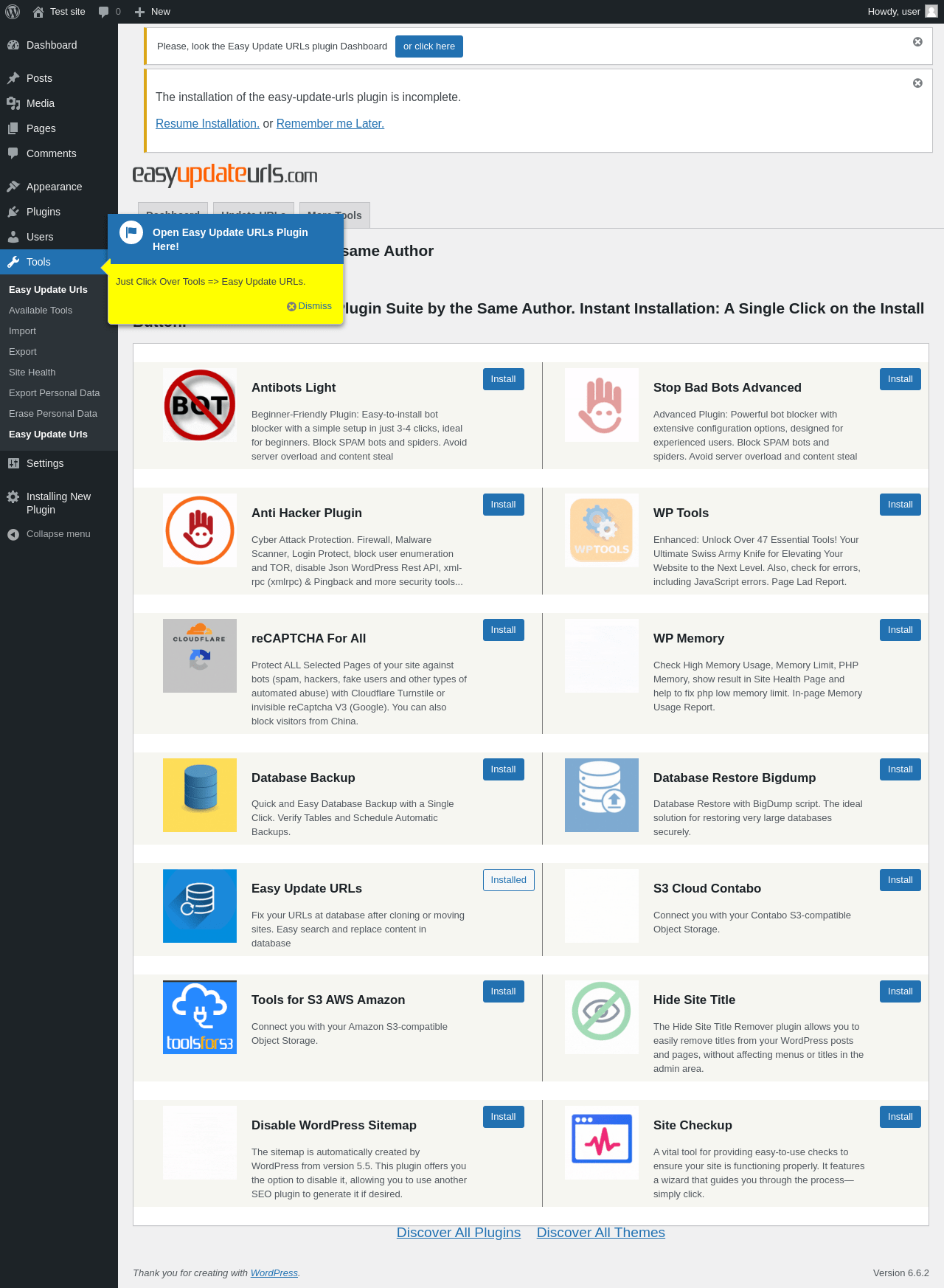This screenshot has width=944, height=1288.
Task: Go to the Media sidebar menu
Action: pyautogui.click(x=59, y=103)
